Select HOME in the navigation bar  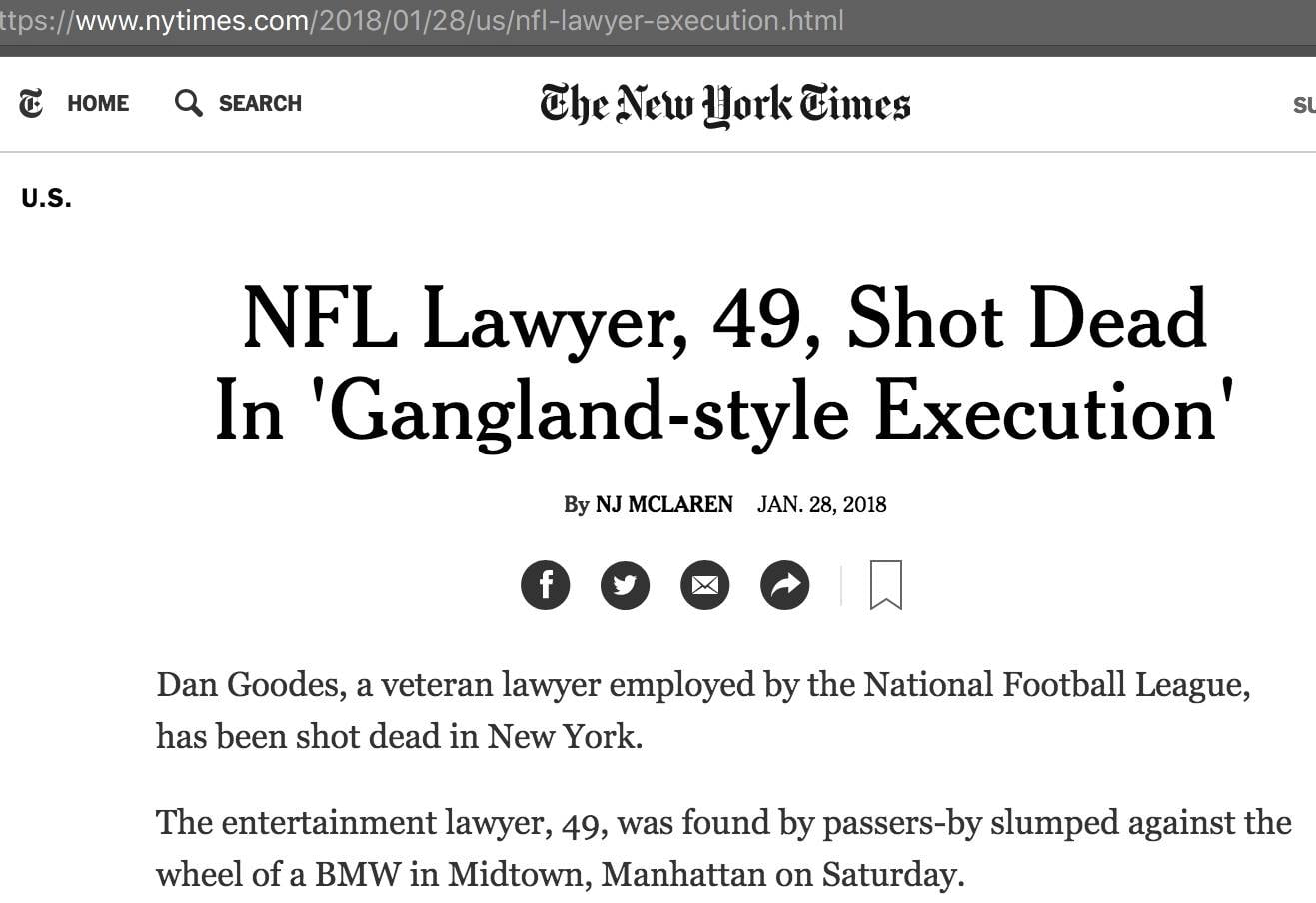point(97,103)
